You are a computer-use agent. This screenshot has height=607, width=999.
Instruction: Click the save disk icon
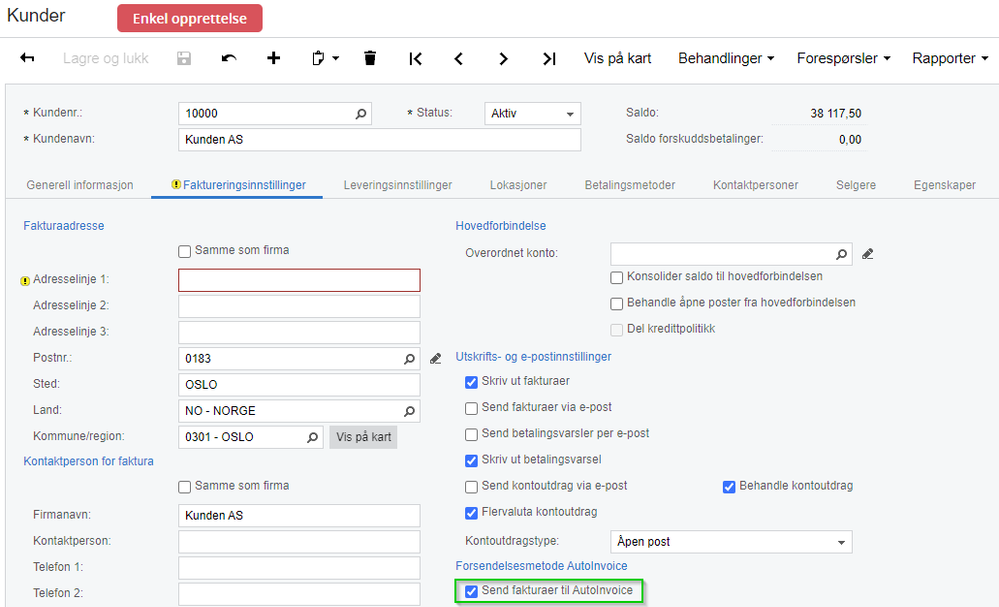coord(184,58)
